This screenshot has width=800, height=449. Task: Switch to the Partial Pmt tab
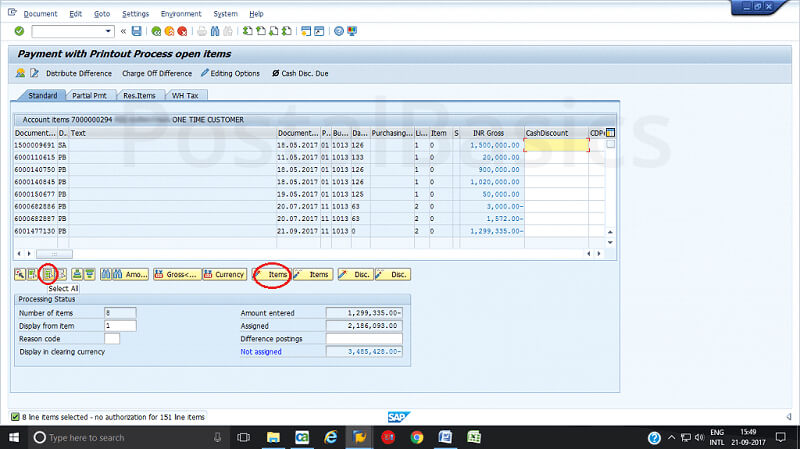click(x=90, y=96)
